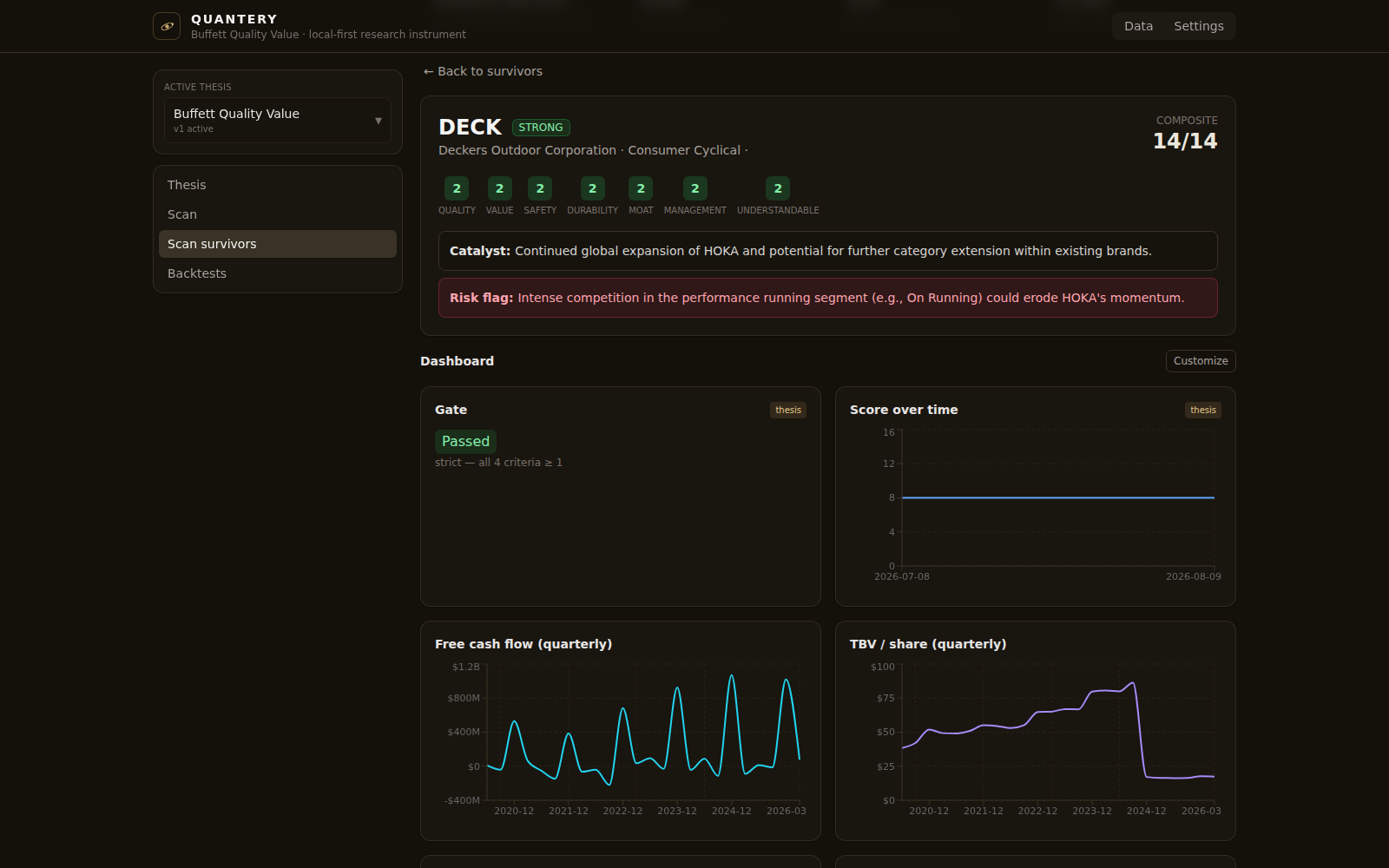
Task: Go back to survivors list
Action: pyautogui.click(x=483, y=71)
